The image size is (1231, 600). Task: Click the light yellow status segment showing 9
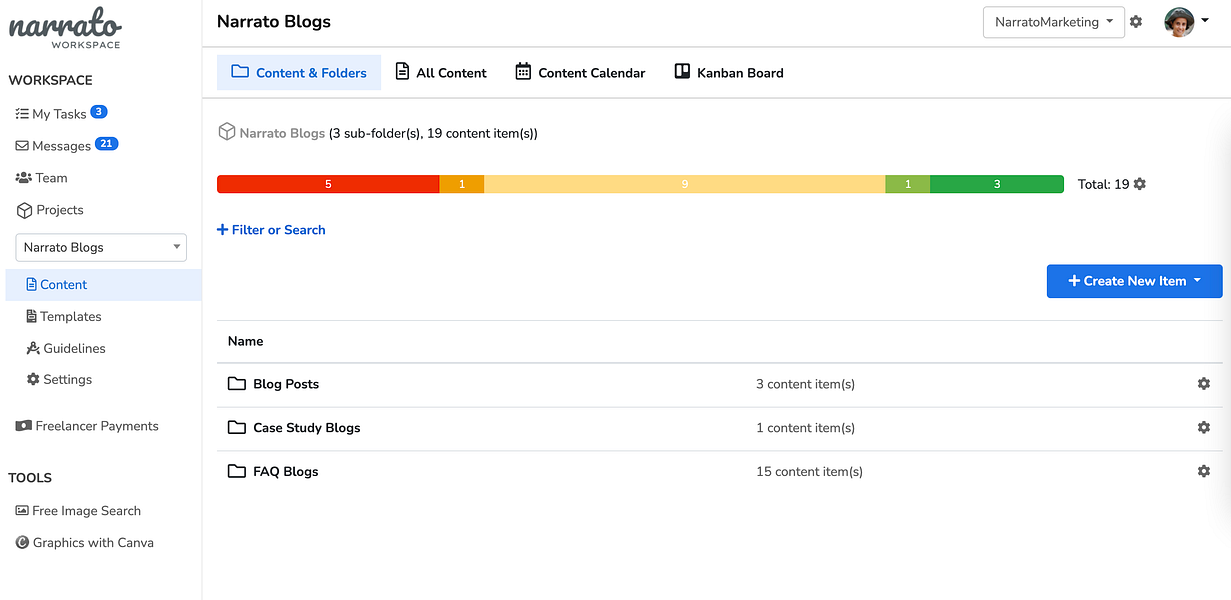[685, 184]
